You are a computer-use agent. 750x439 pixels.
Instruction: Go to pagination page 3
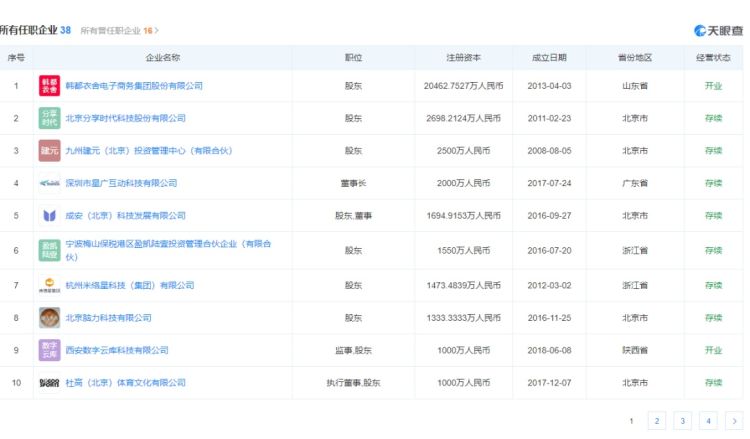(x=683, y=421)
